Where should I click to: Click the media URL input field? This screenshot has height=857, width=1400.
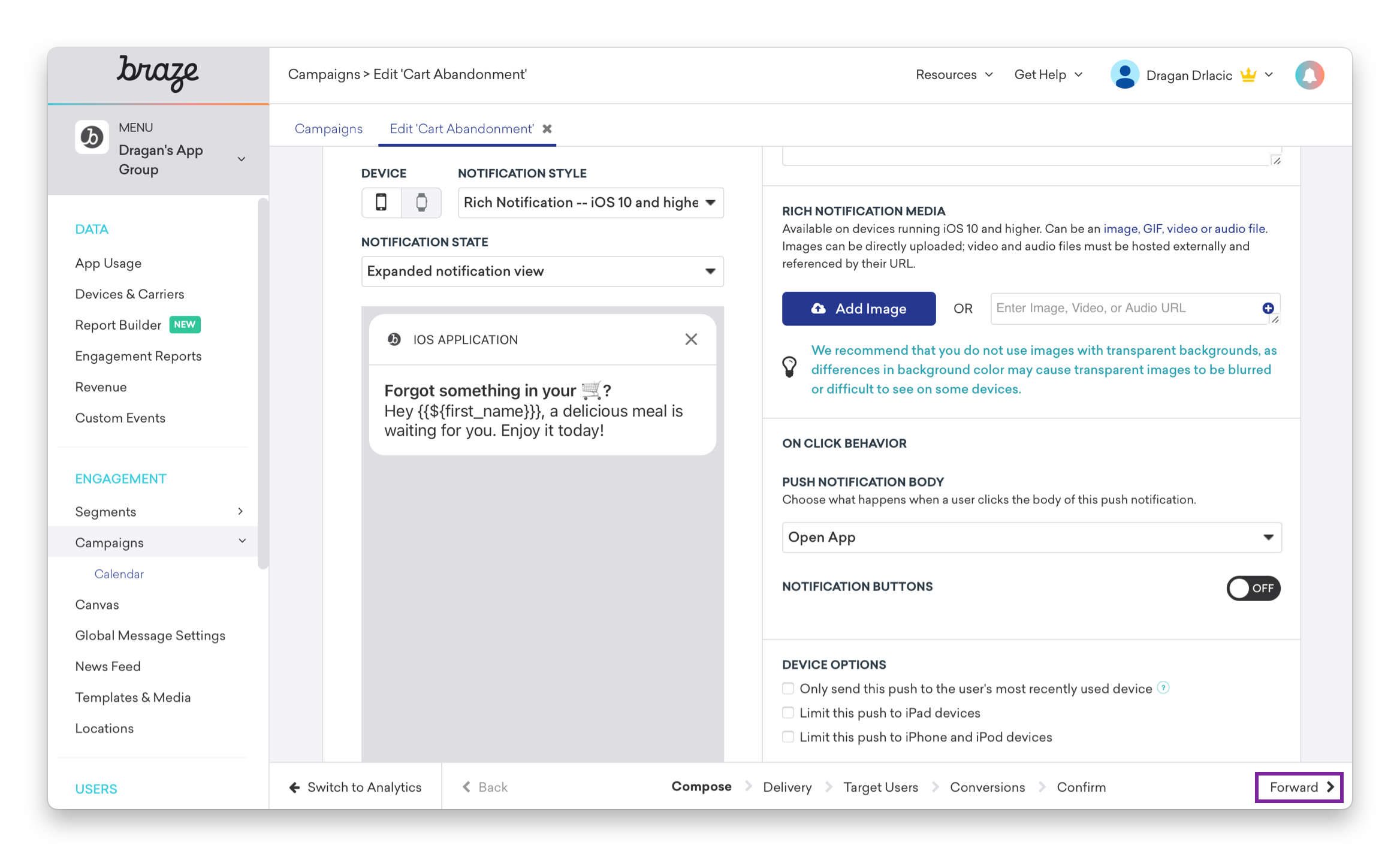point(1135,308)
